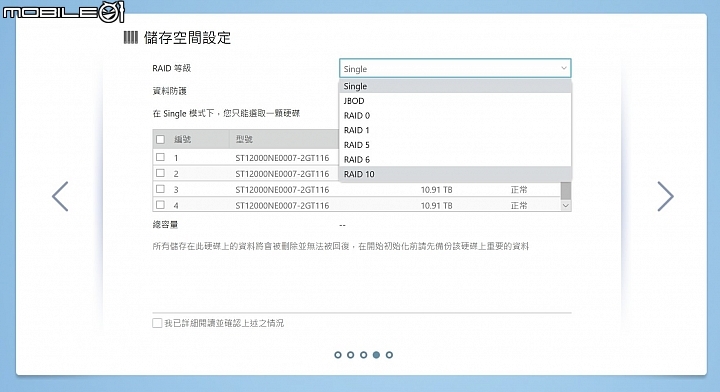
Task: Click model name in disk 4 row
Action: (282, 206)
